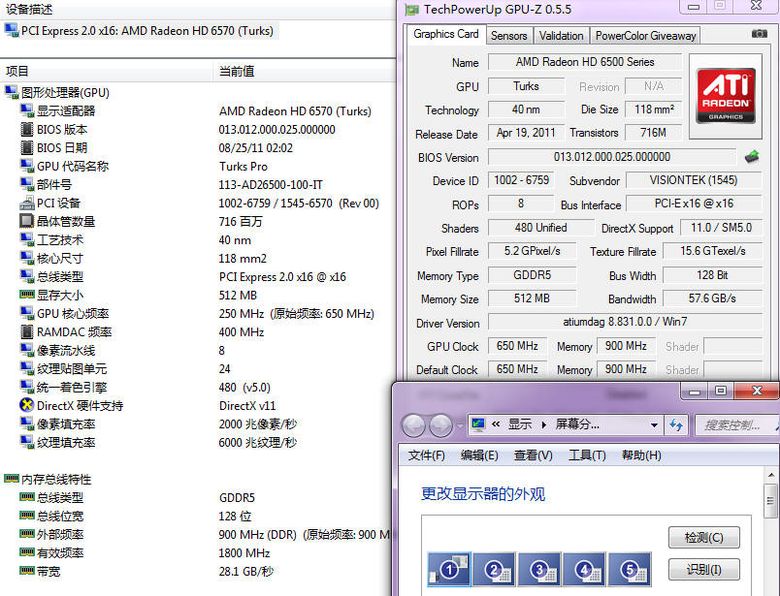Click the value PCI Express 2.0 x16 @ x16
This screenshot has height=596, width=780.
[x=283, y=277]
